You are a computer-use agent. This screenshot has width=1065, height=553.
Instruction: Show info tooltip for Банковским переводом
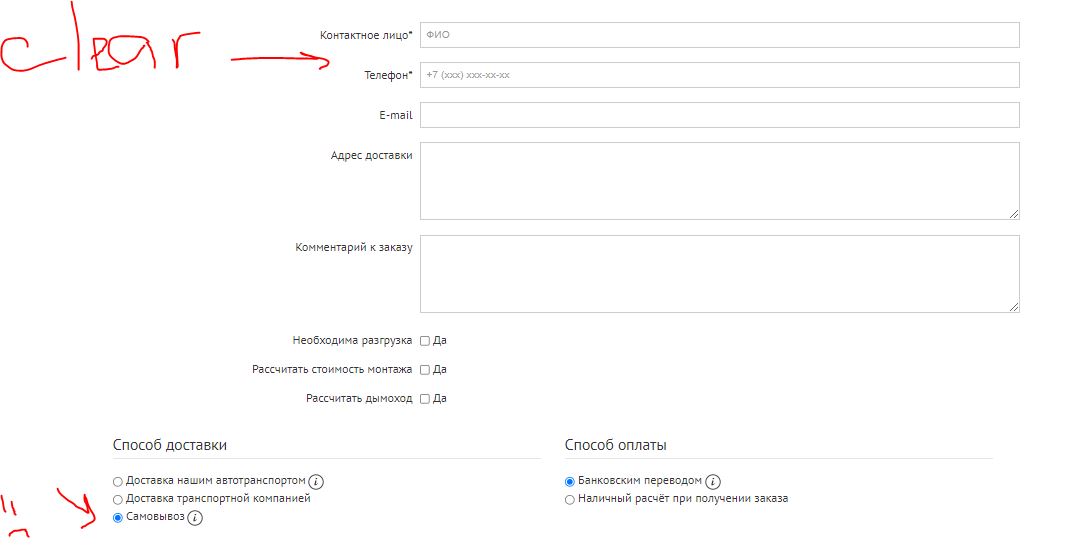(713, 481)
